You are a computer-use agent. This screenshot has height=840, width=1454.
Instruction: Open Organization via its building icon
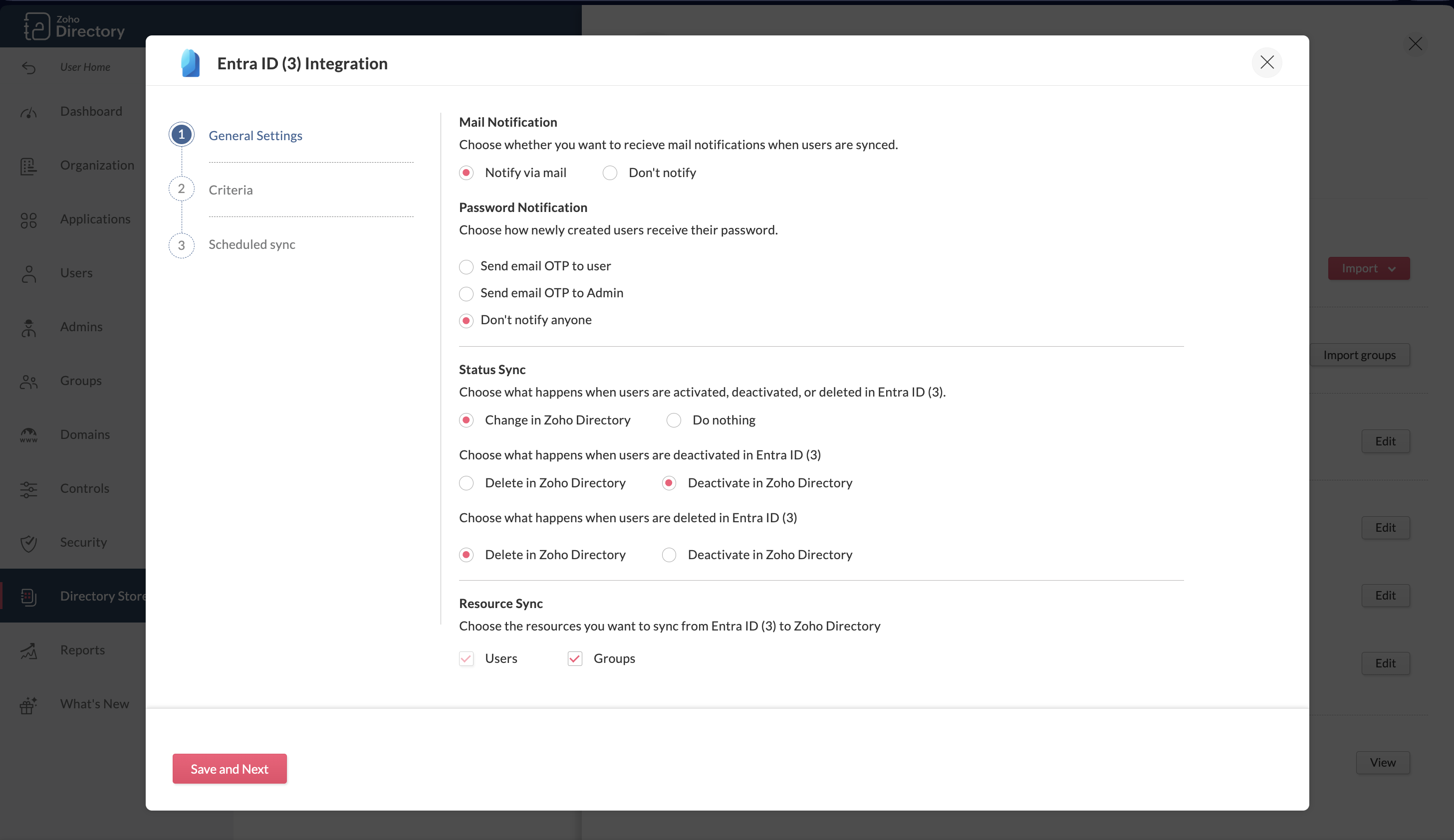click(x=28, y=166)
